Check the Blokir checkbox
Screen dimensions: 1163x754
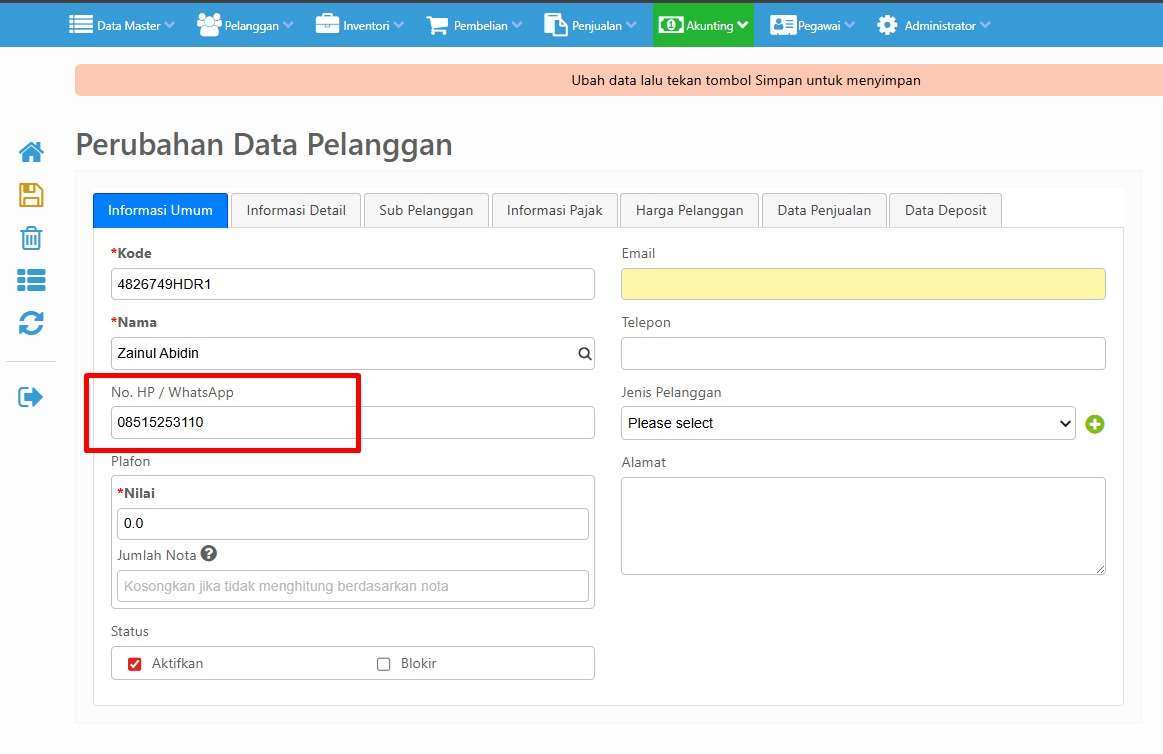(x=383, y=664)
